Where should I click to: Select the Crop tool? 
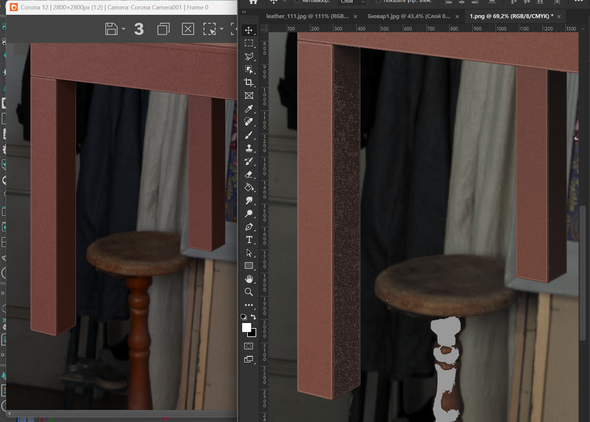tap(249, 82)
